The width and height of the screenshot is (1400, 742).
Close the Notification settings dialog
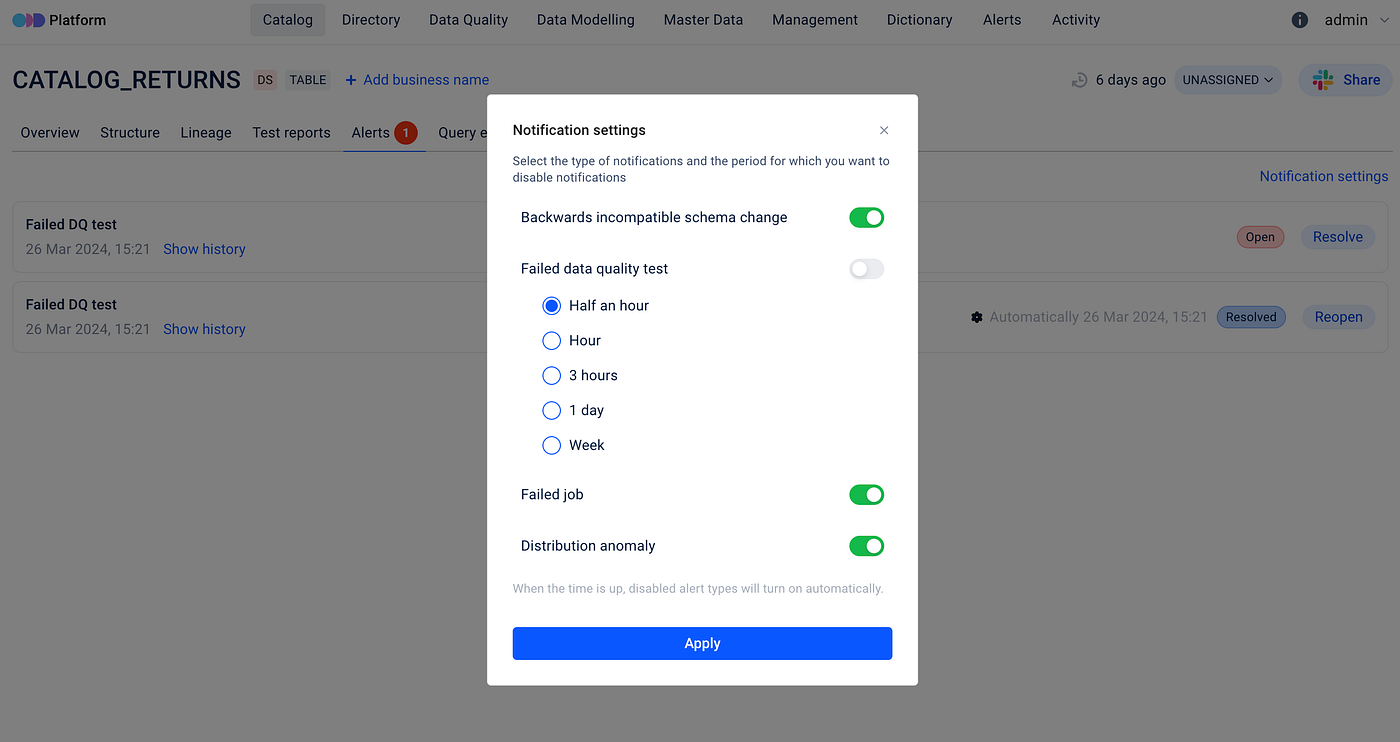point(884,130)
